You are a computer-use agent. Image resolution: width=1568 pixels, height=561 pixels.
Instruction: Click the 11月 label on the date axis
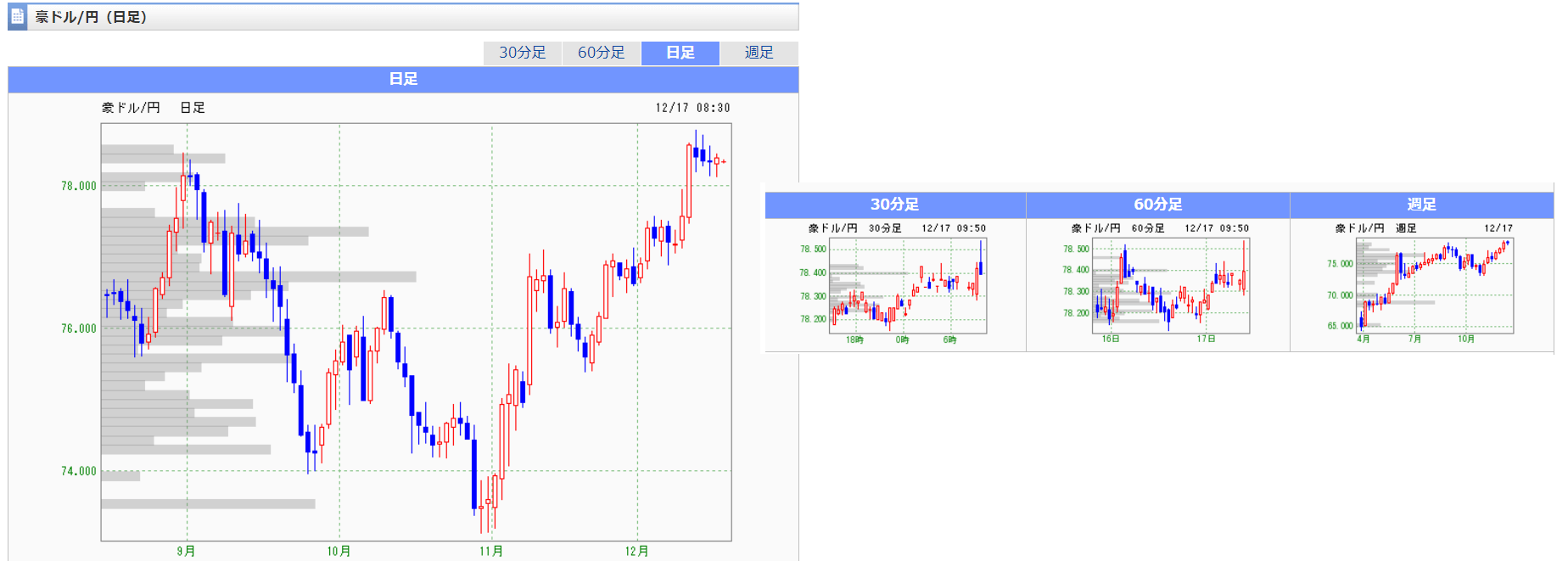(x=491, y=551)
